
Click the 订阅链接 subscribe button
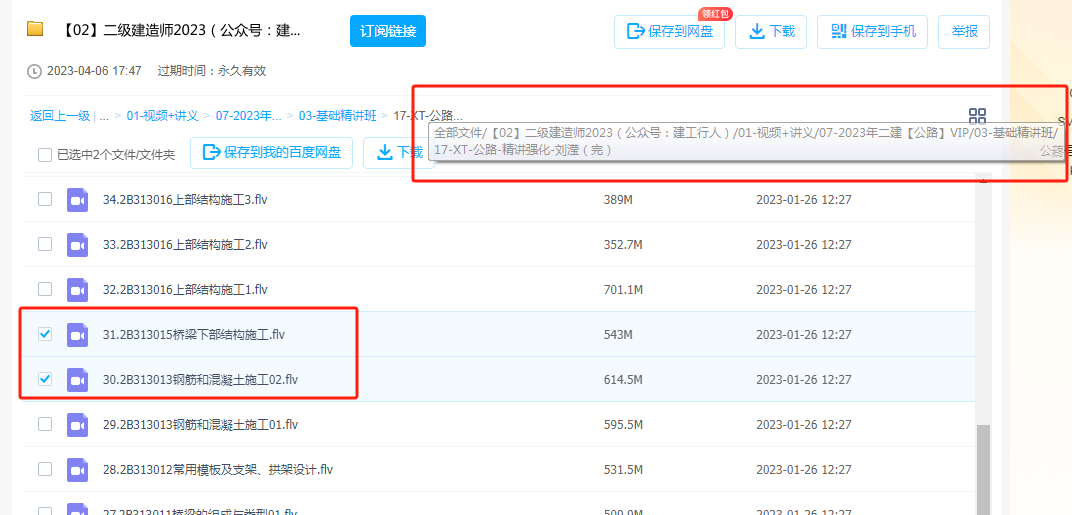pos(388,31)
